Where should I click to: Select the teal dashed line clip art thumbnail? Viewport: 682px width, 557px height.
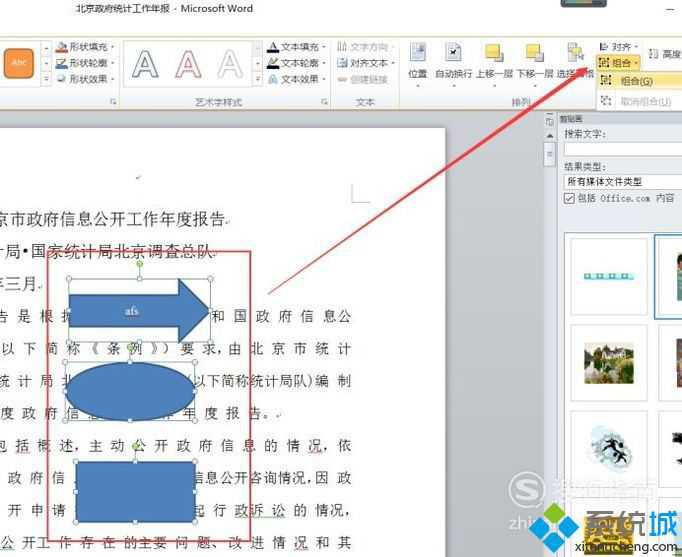tap(608, 276)
